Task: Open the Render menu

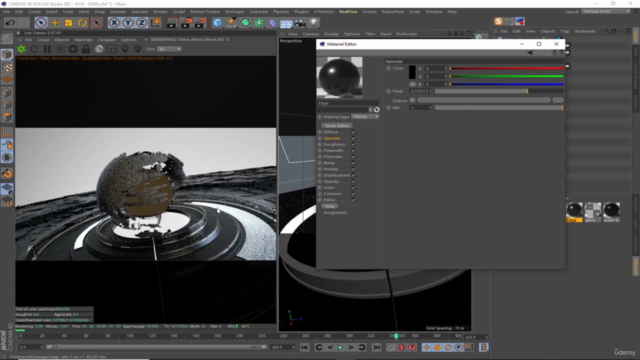Action: 160,12
